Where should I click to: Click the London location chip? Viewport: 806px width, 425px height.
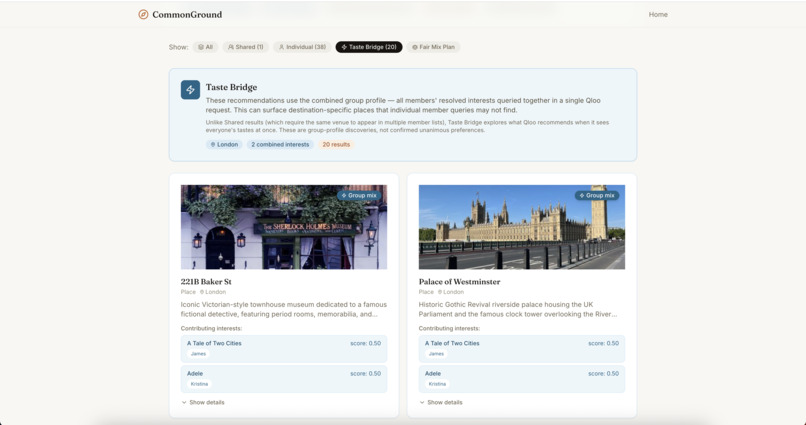(224, 144)
